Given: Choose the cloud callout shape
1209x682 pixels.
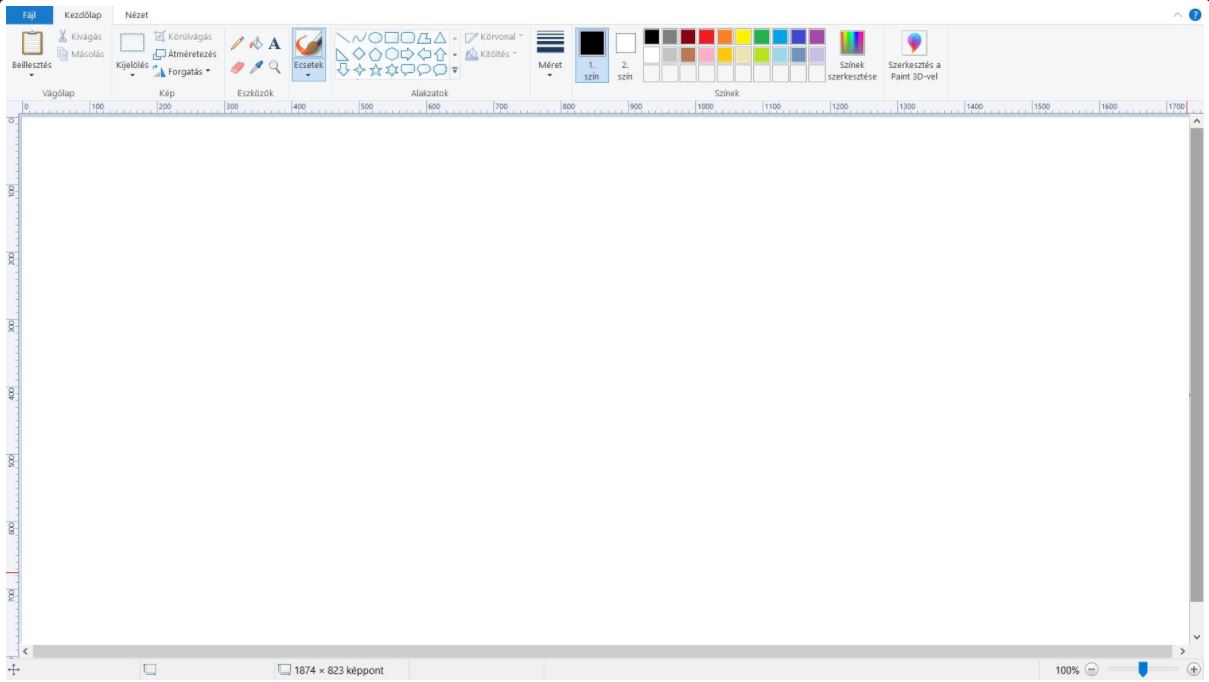Looking at the screenshot, I should (440, 70).
